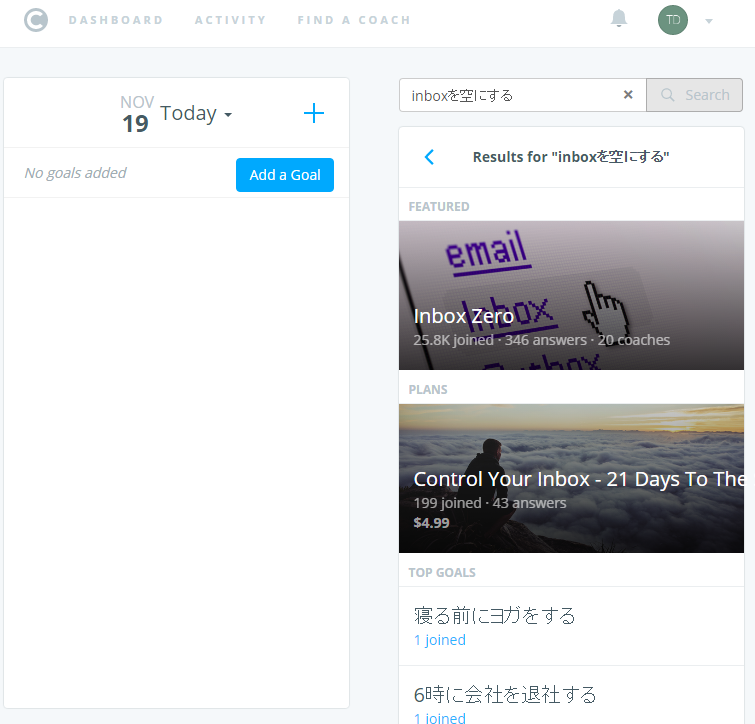Open the Today date dropdown
This screenshot has height=724, width=755.
tap(196, 113)
